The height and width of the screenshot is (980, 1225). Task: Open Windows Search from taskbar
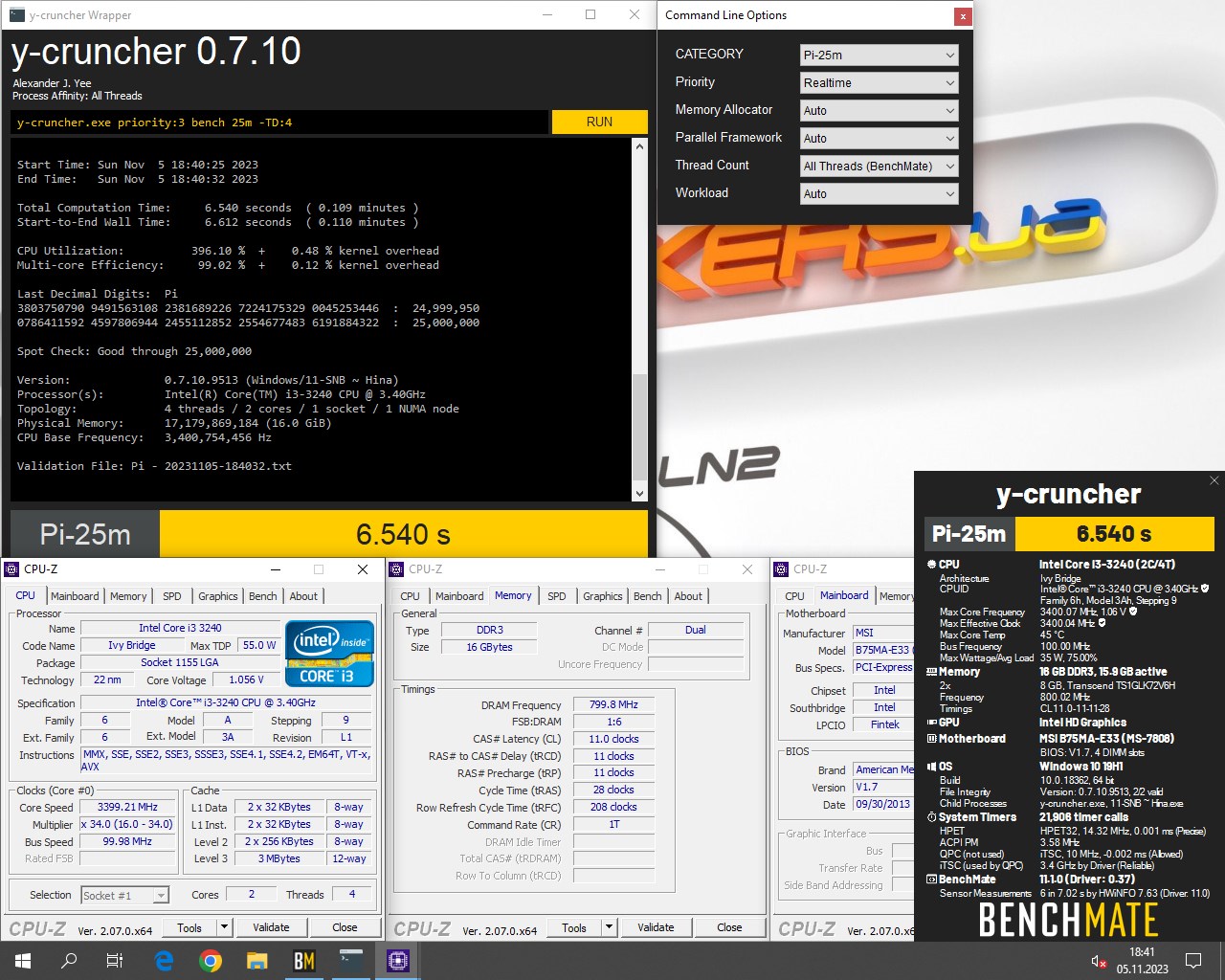pos(69,961)
